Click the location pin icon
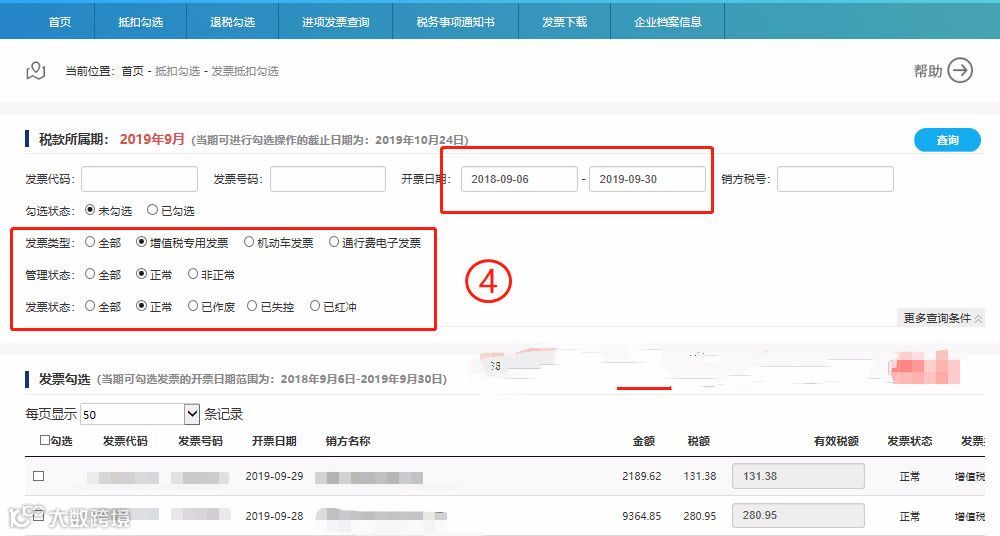Viewport: 1000px width, 536px height. 36,70
